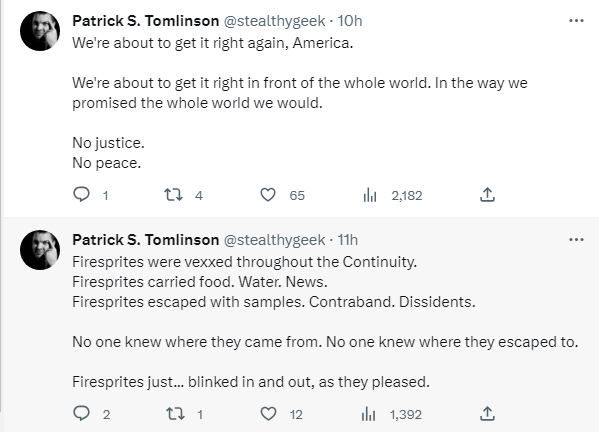The height and width of the screenshot is (432, 599).
Task: Open @stealthygeek handle on the 11h tweet
Action: coord(274,240)
